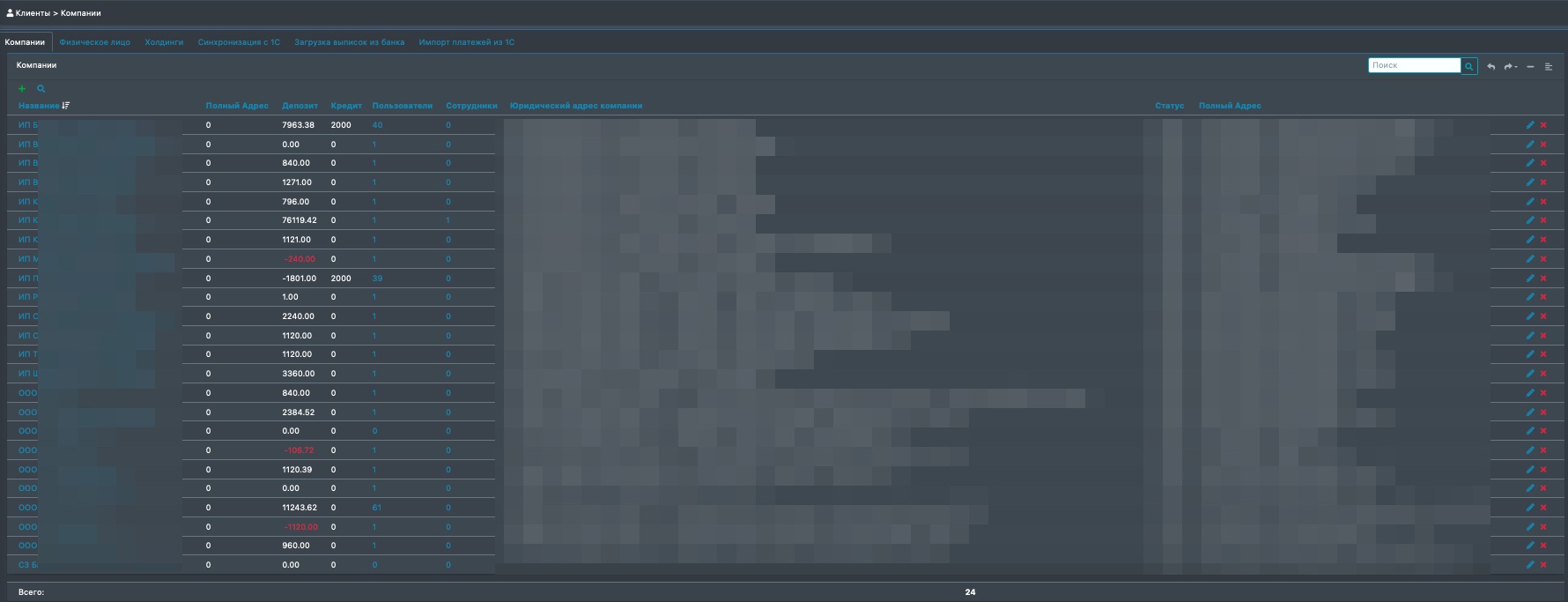This screenshot has width=1568, height=602.
Task: Click Клиенты in the breadcrumb
Action: [33, 13]
